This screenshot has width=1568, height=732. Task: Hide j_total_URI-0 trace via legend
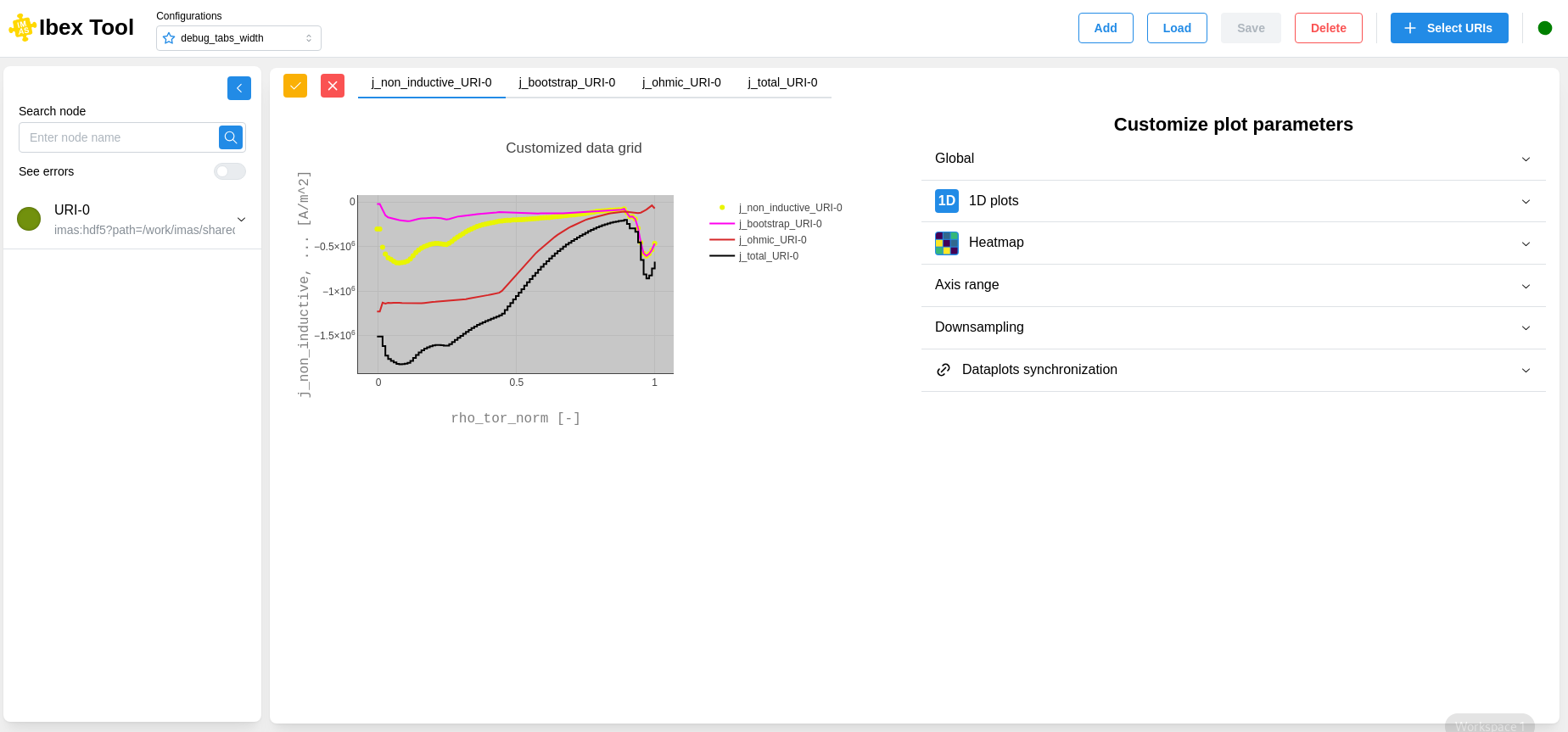pos(768,256)
